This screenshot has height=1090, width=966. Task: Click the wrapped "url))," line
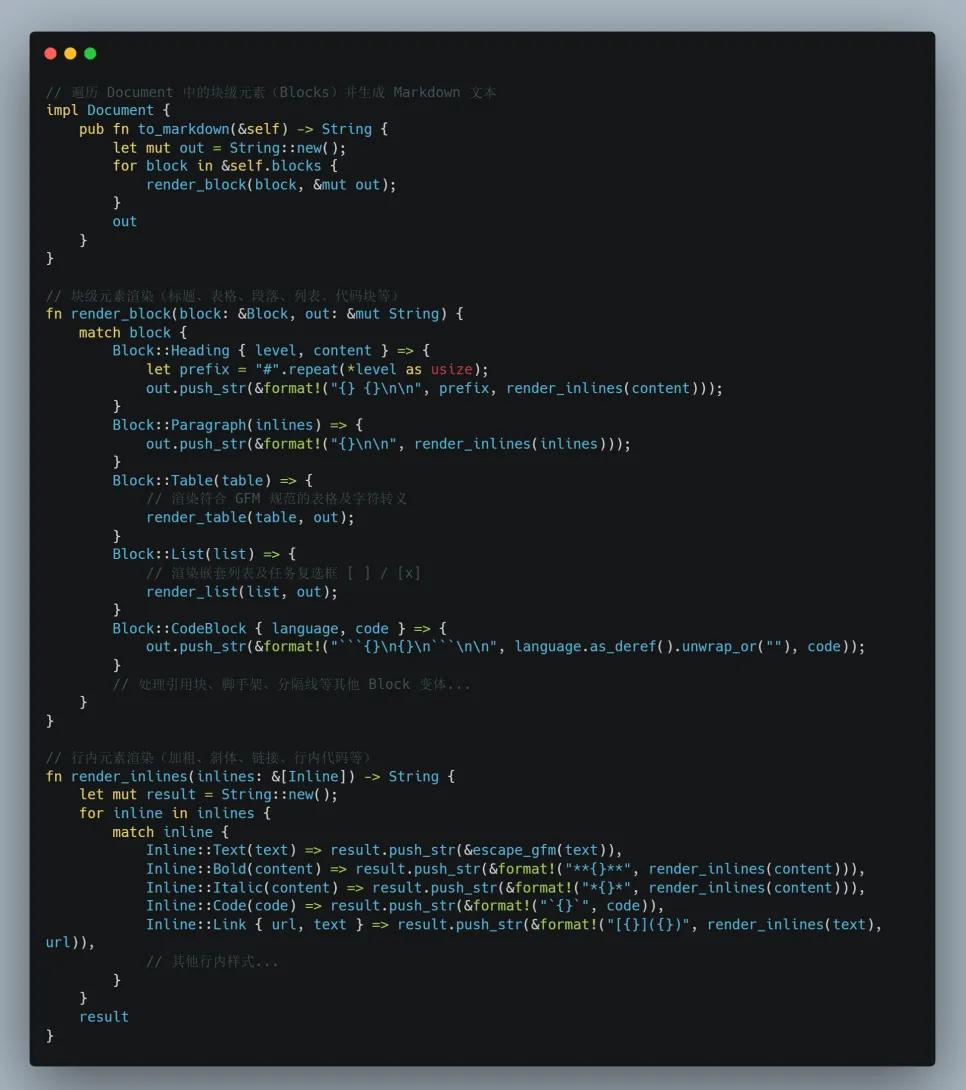coord(70,943)
